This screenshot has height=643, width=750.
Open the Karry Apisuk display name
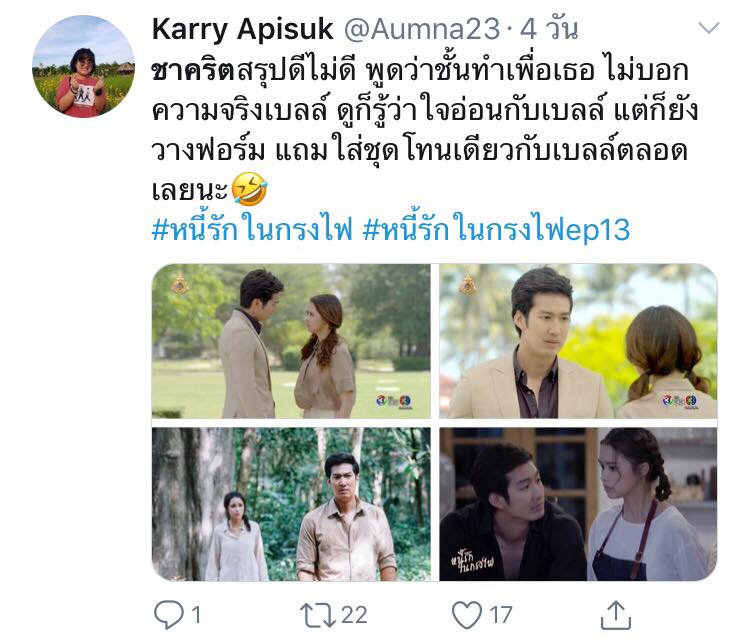pos(243,30)
